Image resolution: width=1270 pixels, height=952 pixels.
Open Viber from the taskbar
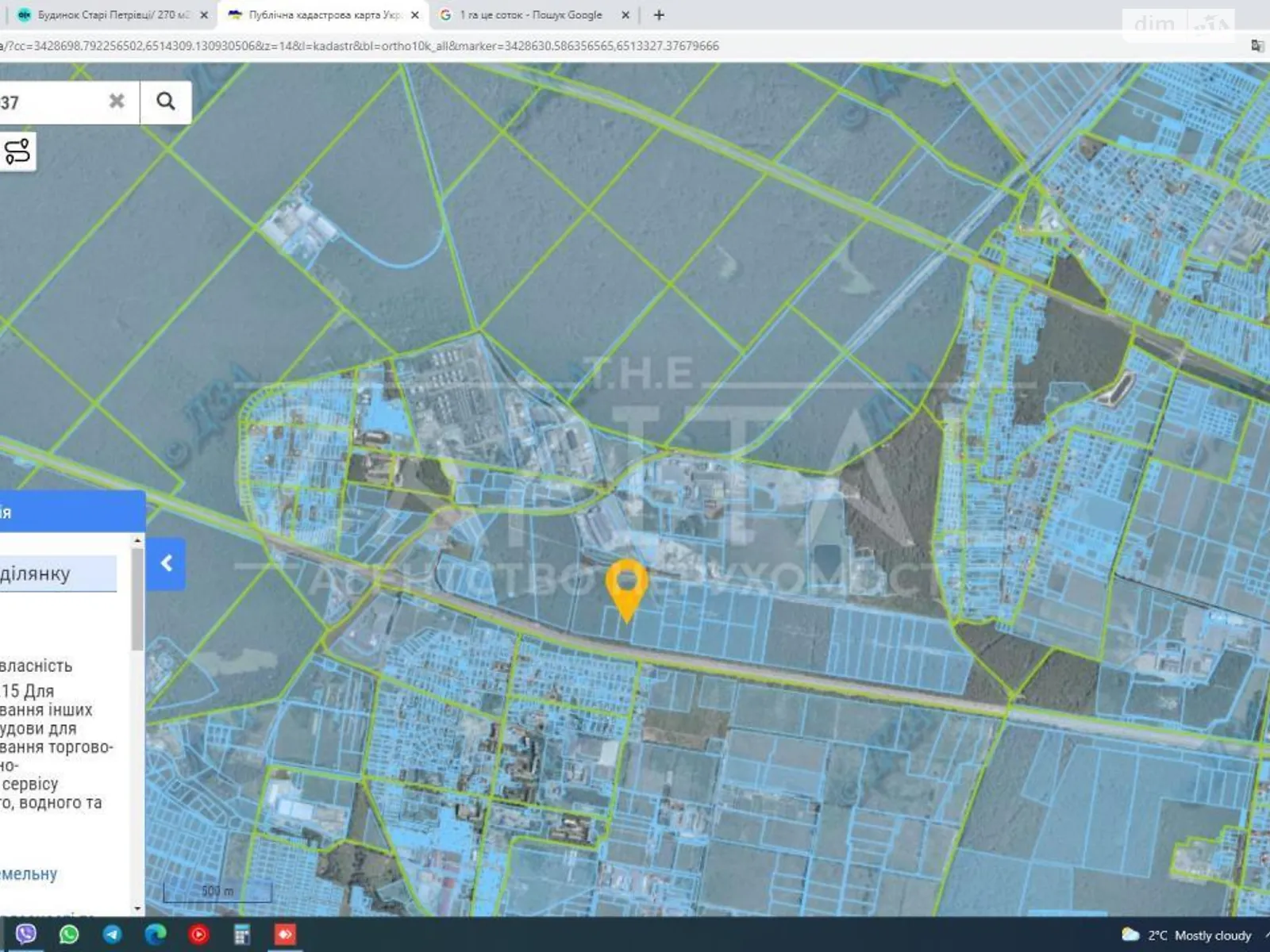tap(26, 935)
